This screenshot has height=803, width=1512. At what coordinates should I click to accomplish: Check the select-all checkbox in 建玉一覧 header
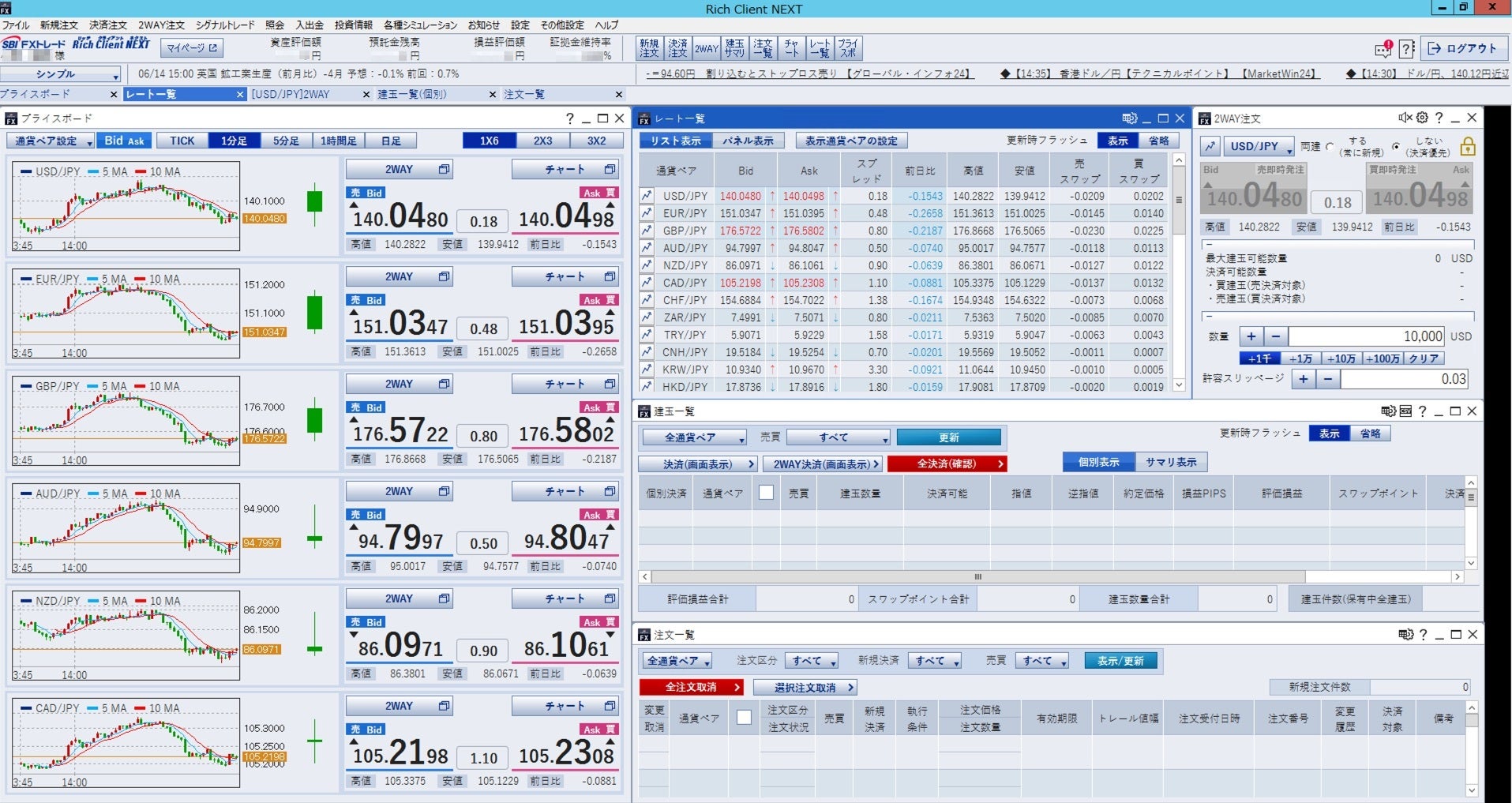pyautogui.click(x=765, y=493)
